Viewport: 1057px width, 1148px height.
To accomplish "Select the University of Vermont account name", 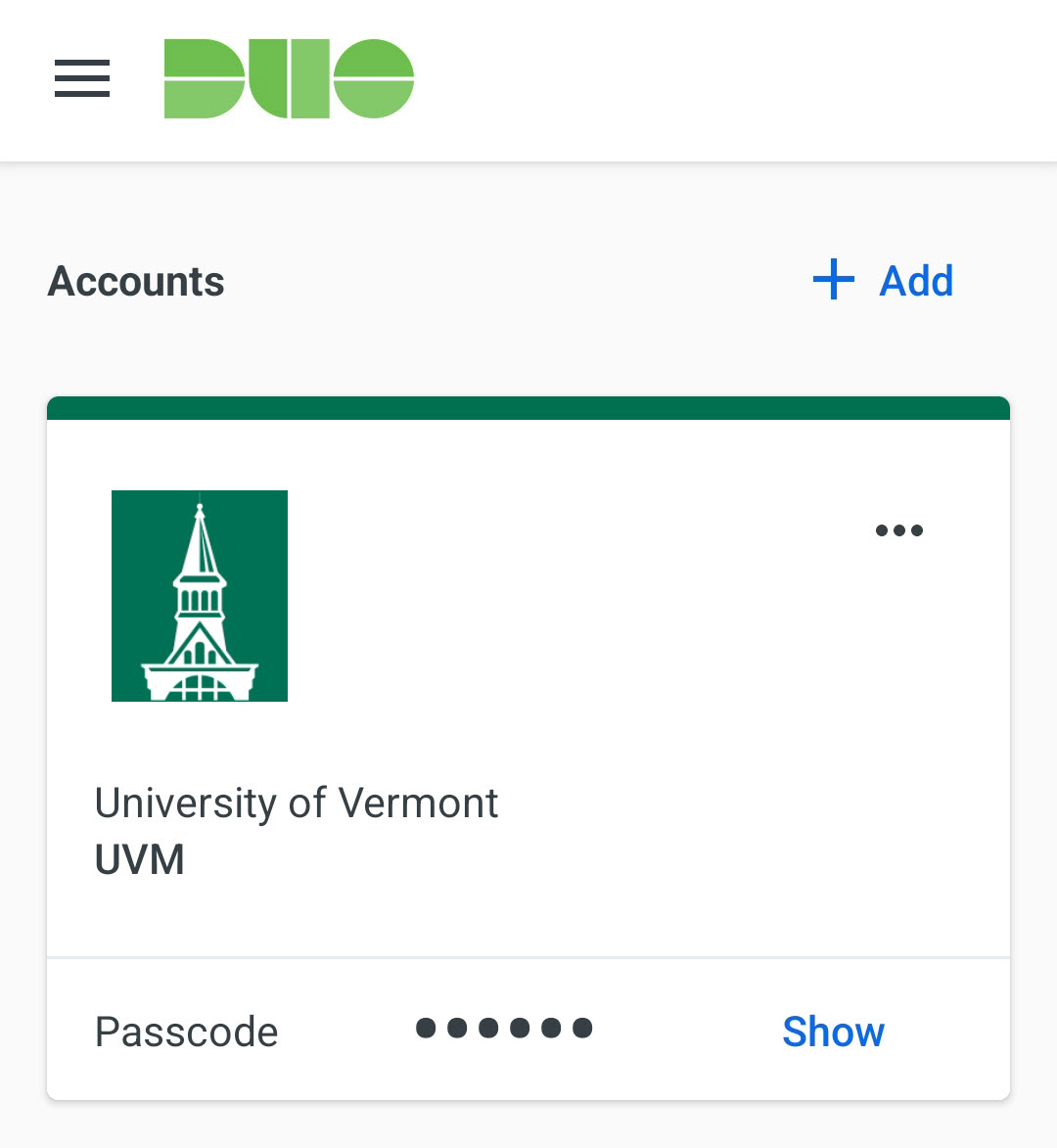I will coord(297,804).
